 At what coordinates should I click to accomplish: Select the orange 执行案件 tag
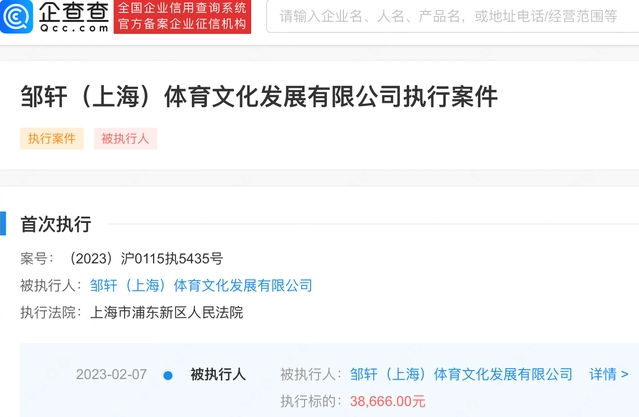(x=52, y=139)
